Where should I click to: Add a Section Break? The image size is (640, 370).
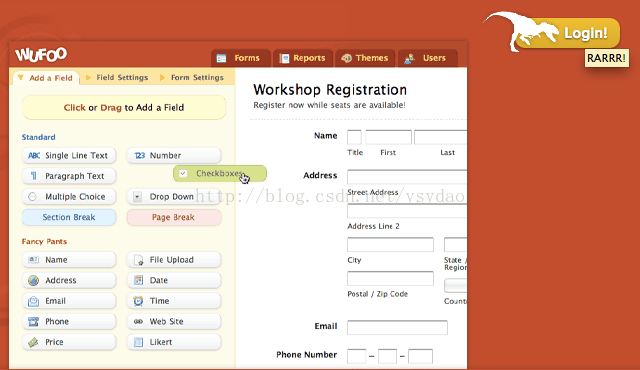[69, 217]
